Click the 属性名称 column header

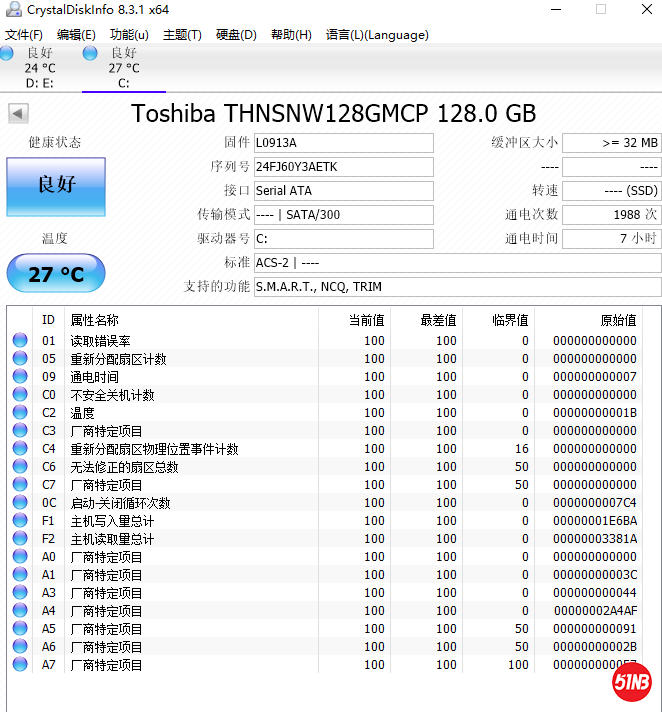point(94,320)
